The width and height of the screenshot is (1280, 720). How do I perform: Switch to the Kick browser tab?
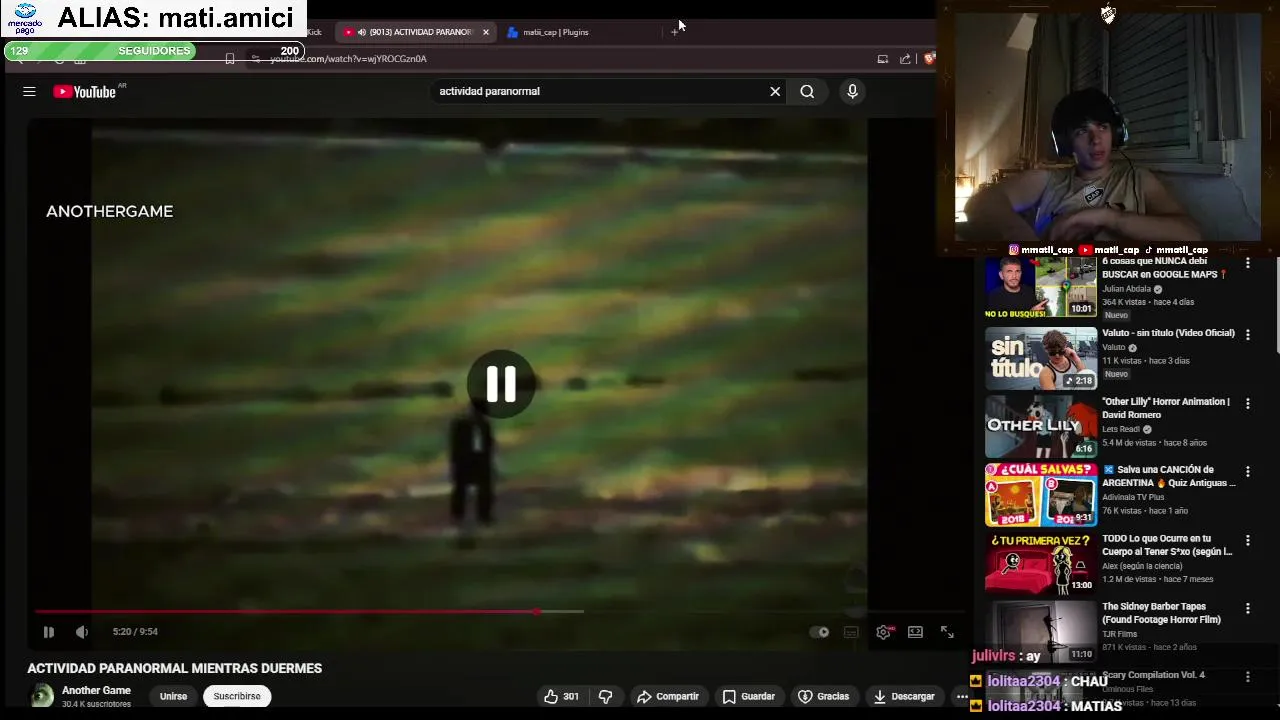314,32
